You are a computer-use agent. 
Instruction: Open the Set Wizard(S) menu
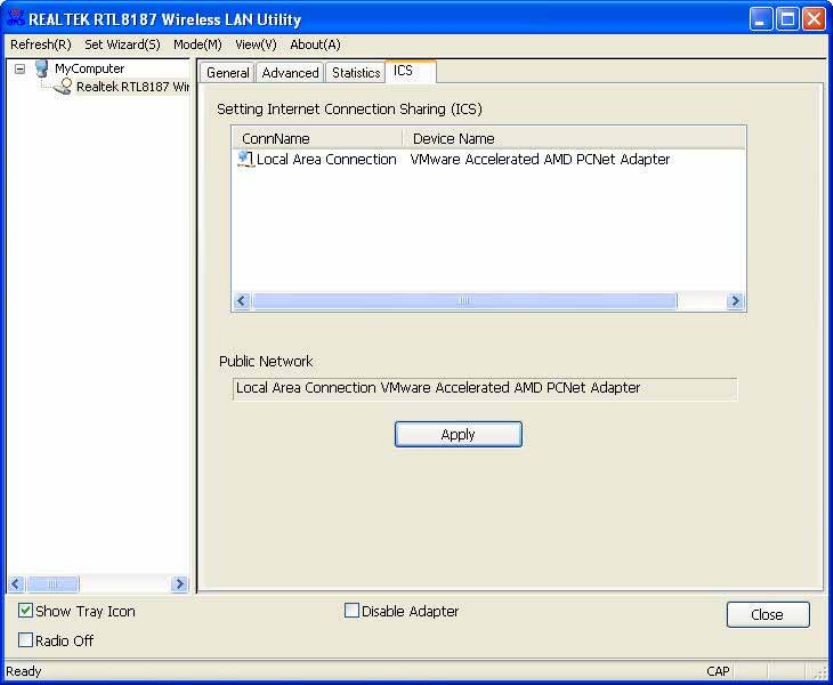[x=122, y=45]
